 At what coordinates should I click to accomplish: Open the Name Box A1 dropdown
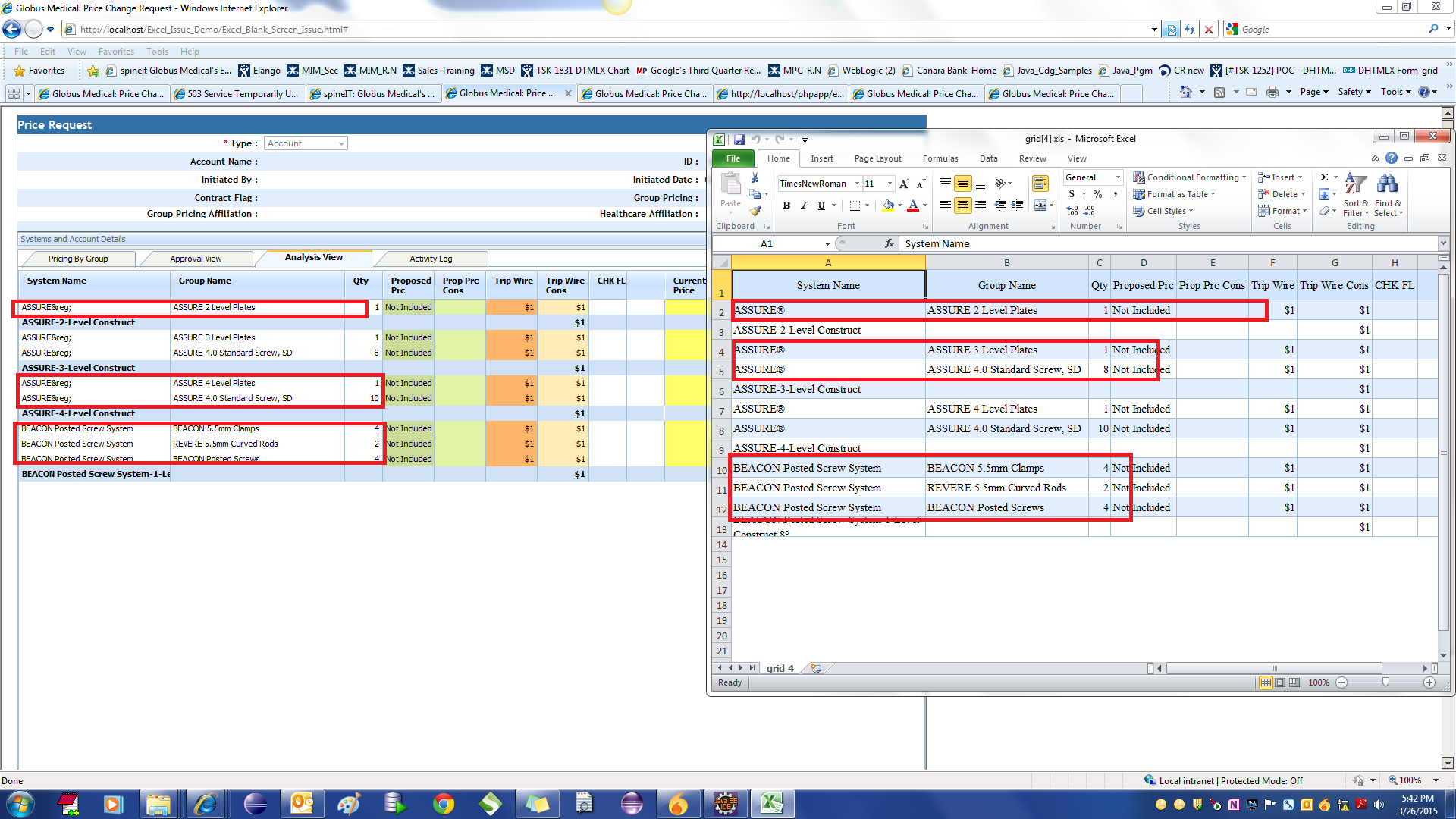pos(827,243)
